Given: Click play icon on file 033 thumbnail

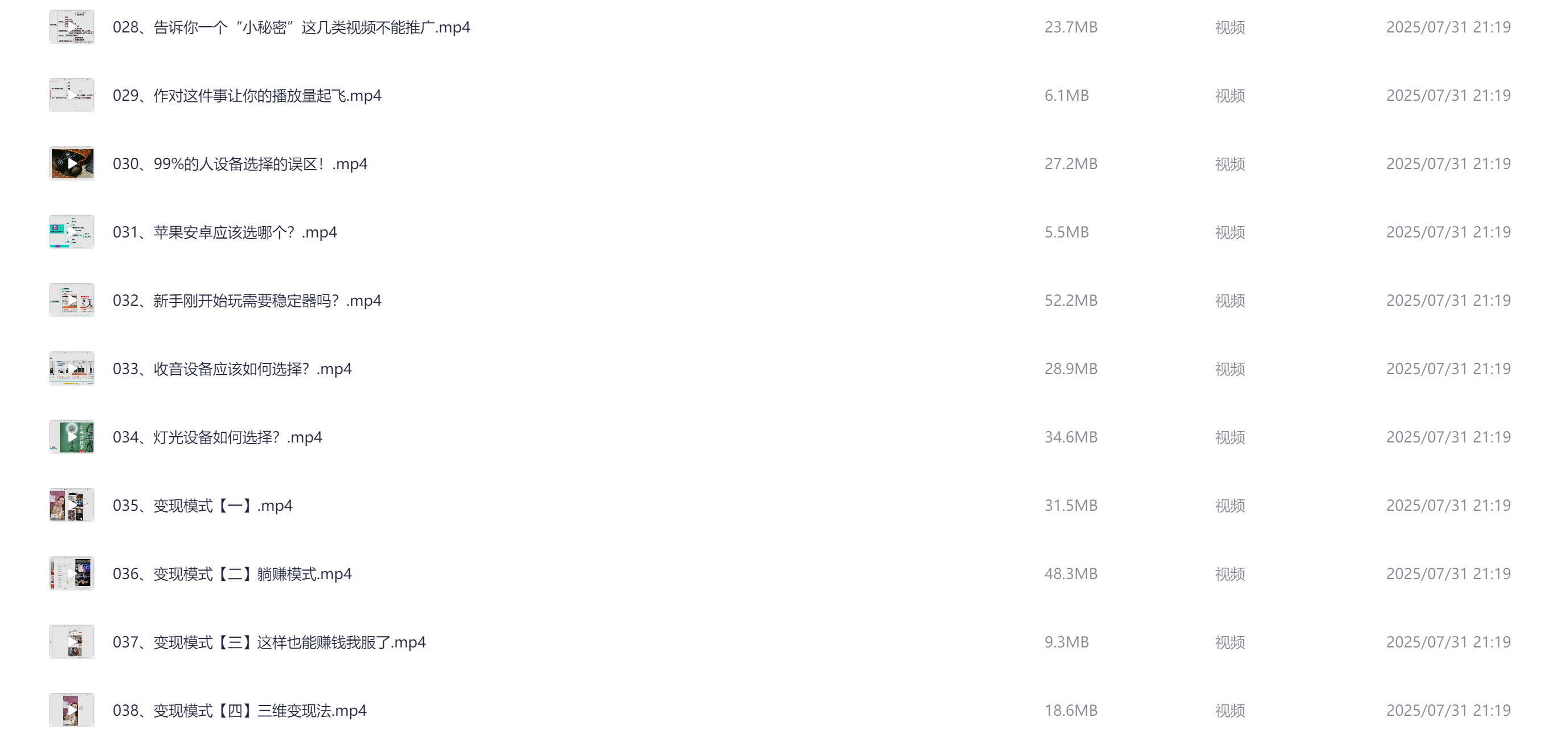Looking at the screenshot, I should (72, 369).
